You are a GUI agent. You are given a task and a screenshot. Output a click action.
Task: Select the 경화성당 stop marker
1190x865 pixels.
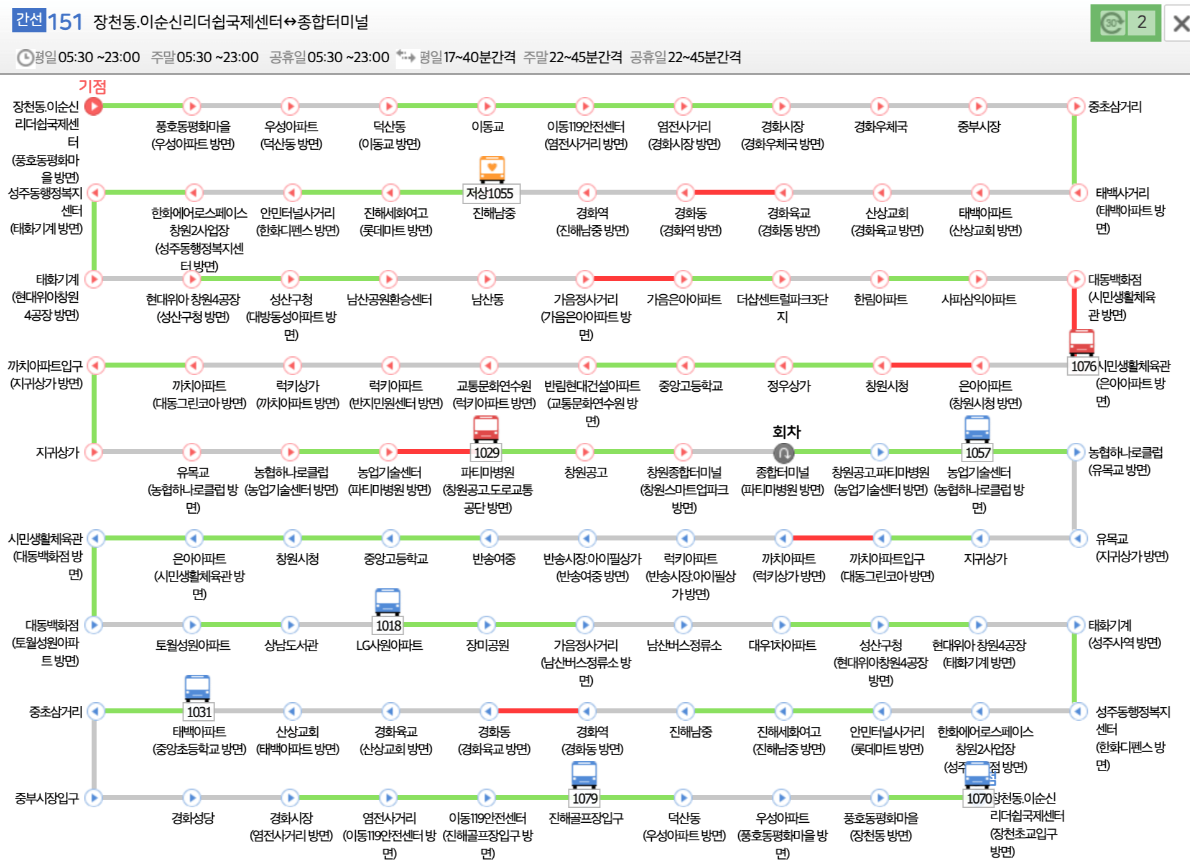pos(192,798)
